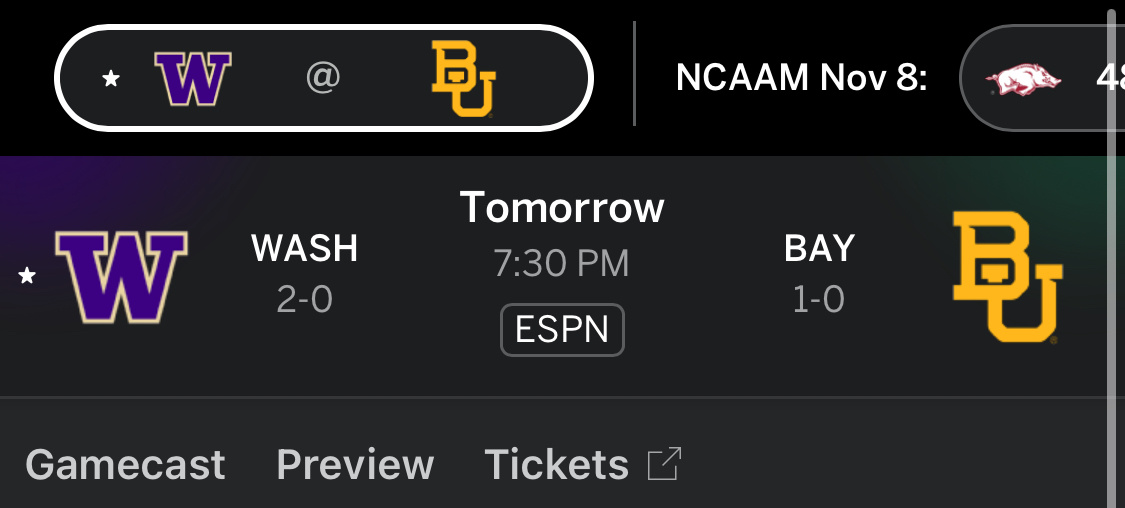
Task: Click Washington's 2-0 record
Action: (305, 298)
